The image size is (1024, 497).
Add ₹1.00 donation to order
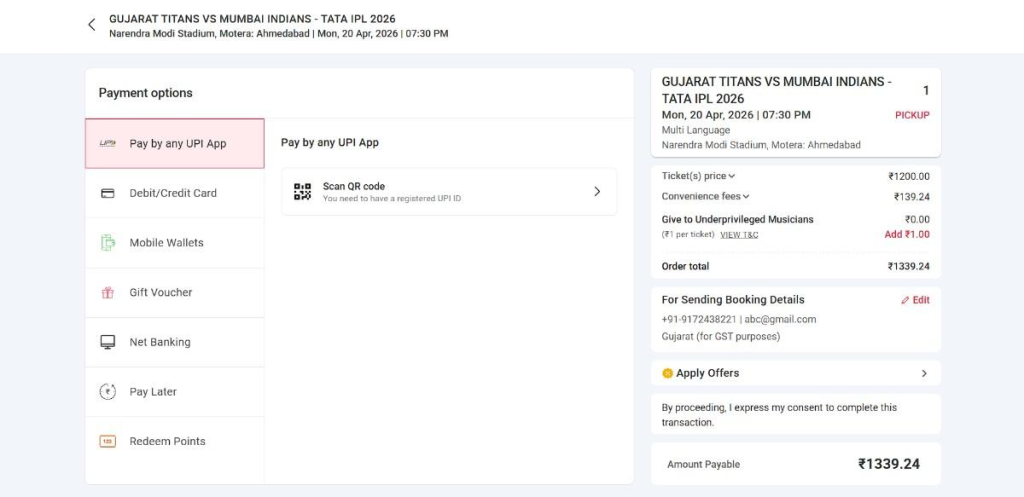click(x=906, y=235)
